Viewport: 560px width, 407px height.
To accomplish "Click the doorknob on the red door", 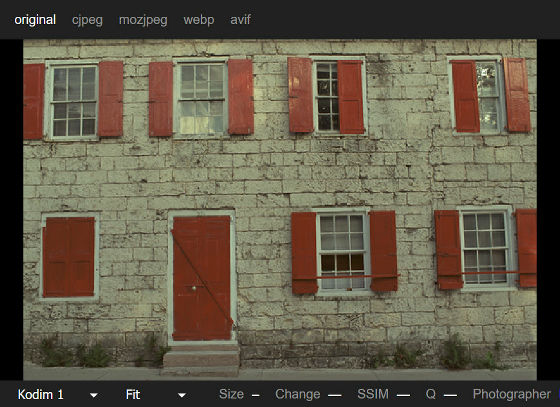I will (194, 288).
